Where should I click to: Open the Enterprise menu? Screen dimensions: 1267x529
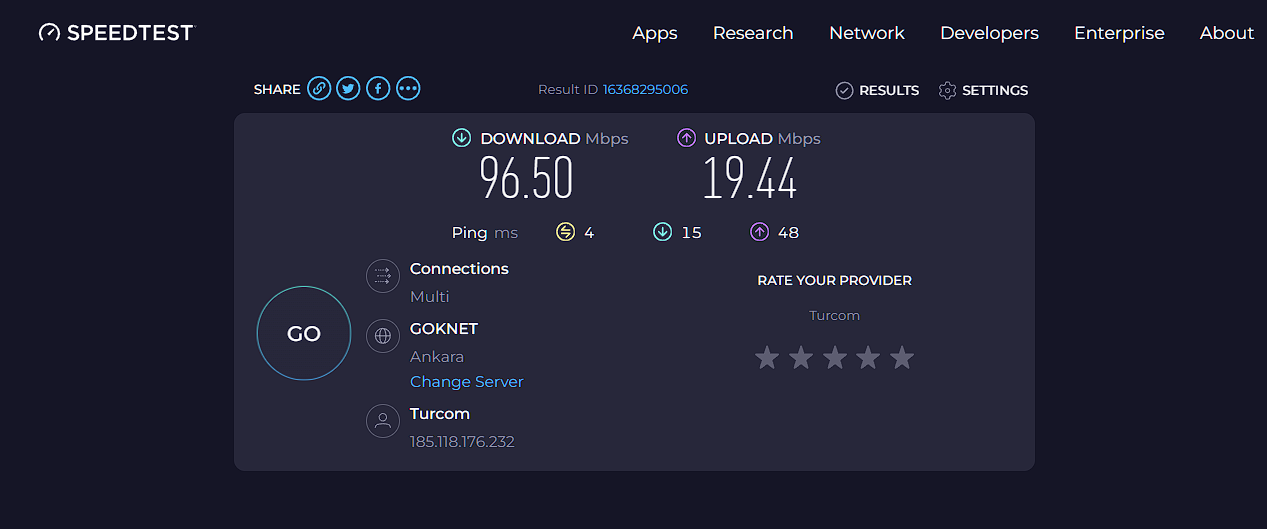(x=1119, y=33)
